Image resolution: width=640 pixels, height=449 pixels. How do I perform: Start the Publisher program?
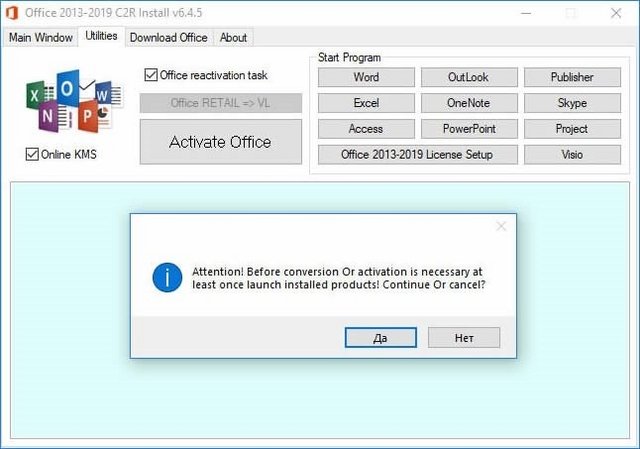[572, 77]
